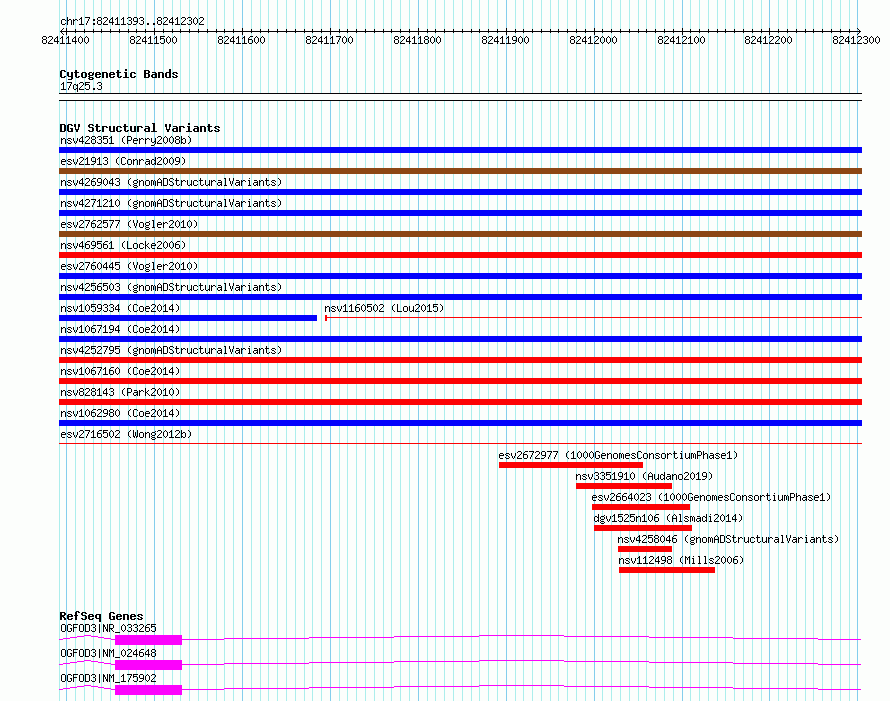The width and height of the screenshot is (890, 701).
Task: Select the nsv1160502 (Lou2015) label
Action: point(384,308)
